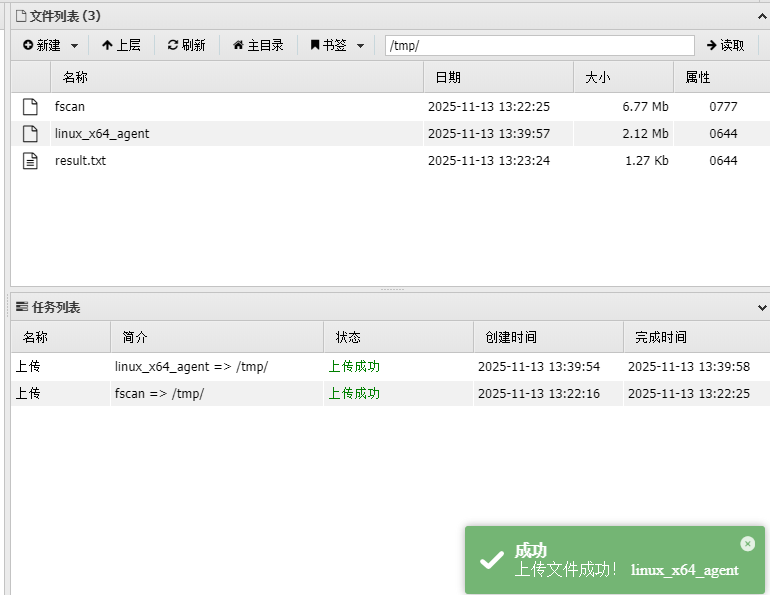Sort files by 名称 column header
770x595 pixels.
[x=75, y=77]
